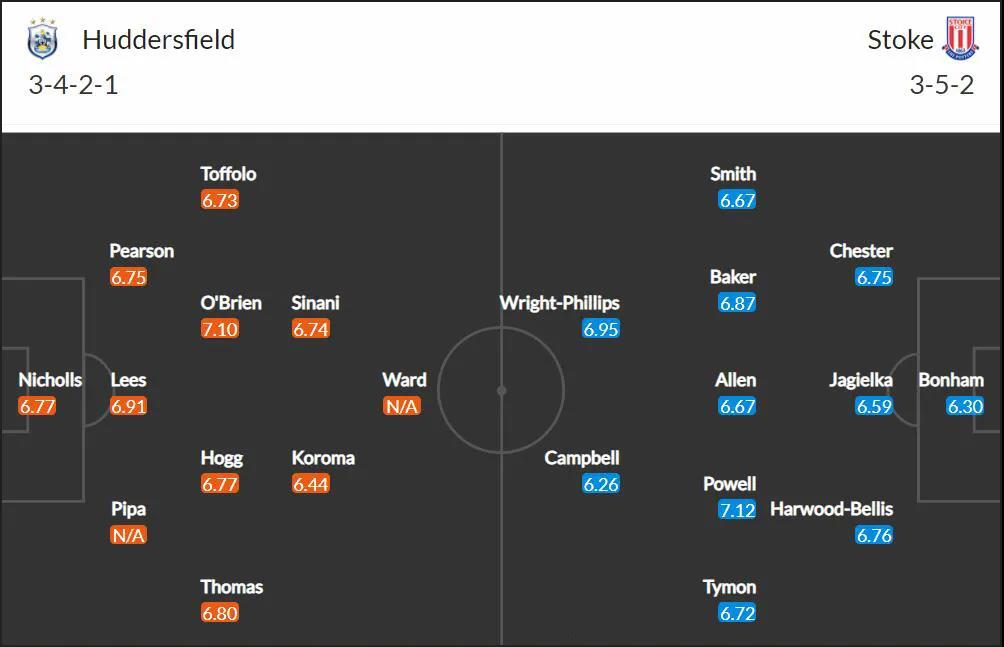This screenshot has height=647, width=1004.
Task: Open the Huddersfield team name link
Action: [x=159, y=40]
